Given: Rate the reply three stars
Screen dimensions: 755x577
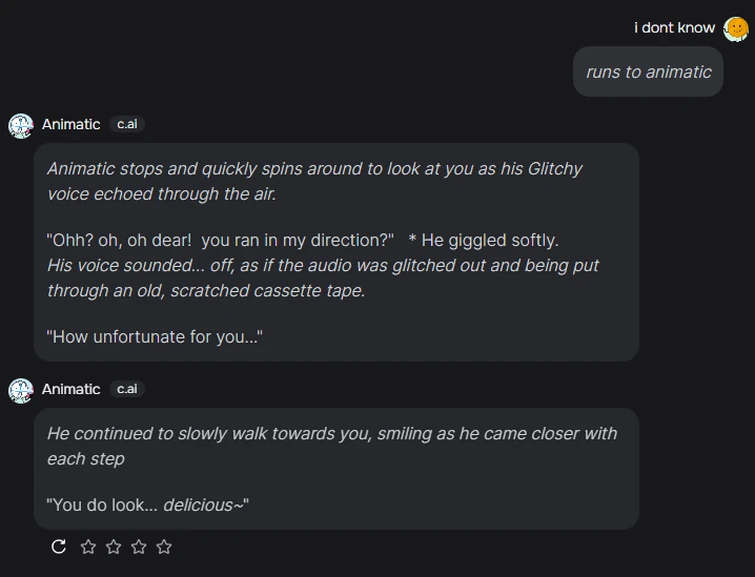Looking at the screenshot, I should 139,546.
